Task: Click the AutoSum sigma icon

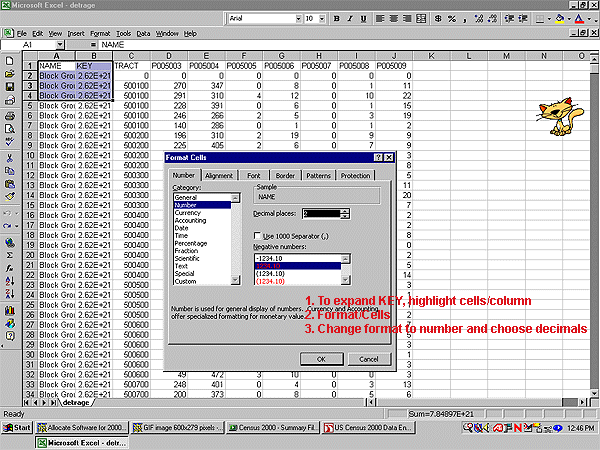Action: pos(9,255)
